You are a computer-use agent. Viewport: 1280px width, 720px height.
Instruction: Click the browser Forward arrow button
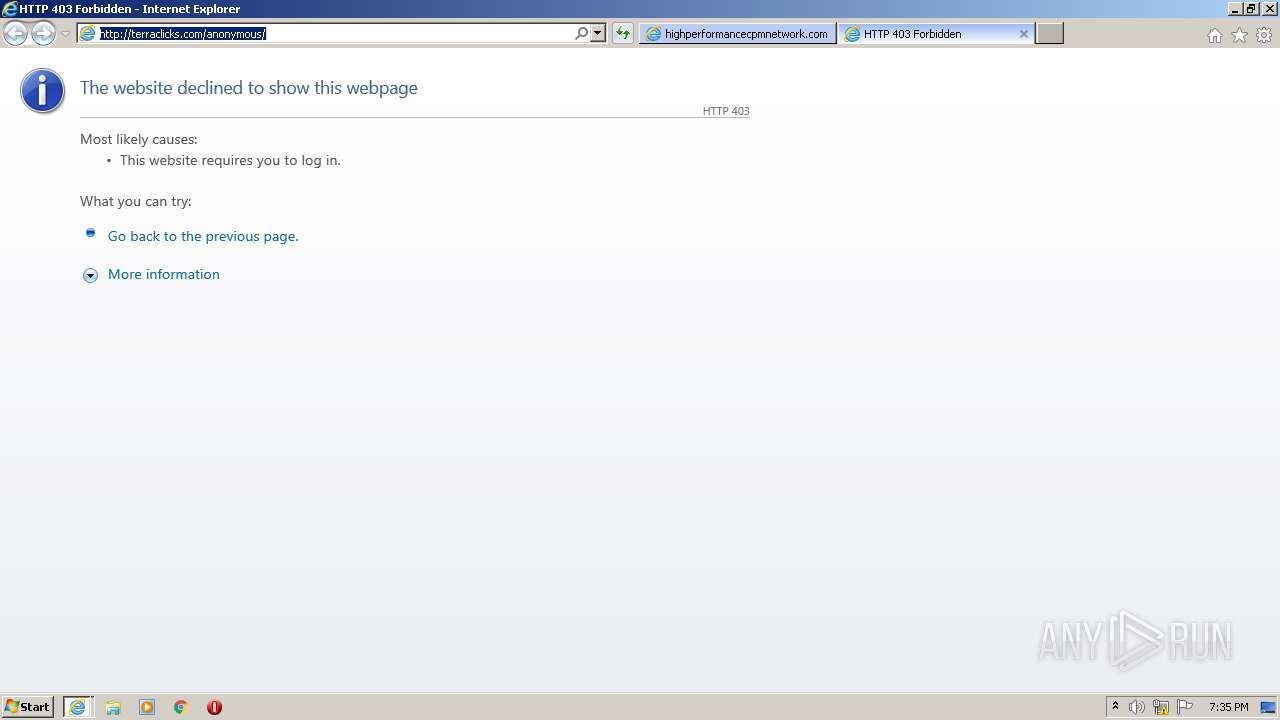[43, 34]
